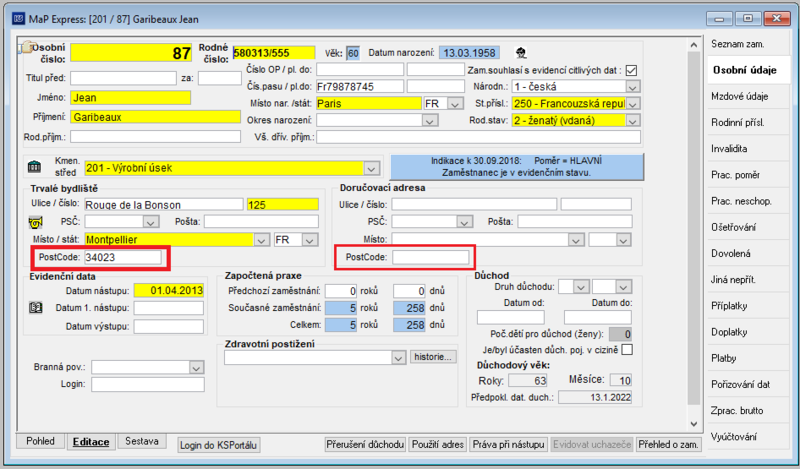Switch to the Pohled tab
Screen dimensions: 800x469
(x=40, y=441)
